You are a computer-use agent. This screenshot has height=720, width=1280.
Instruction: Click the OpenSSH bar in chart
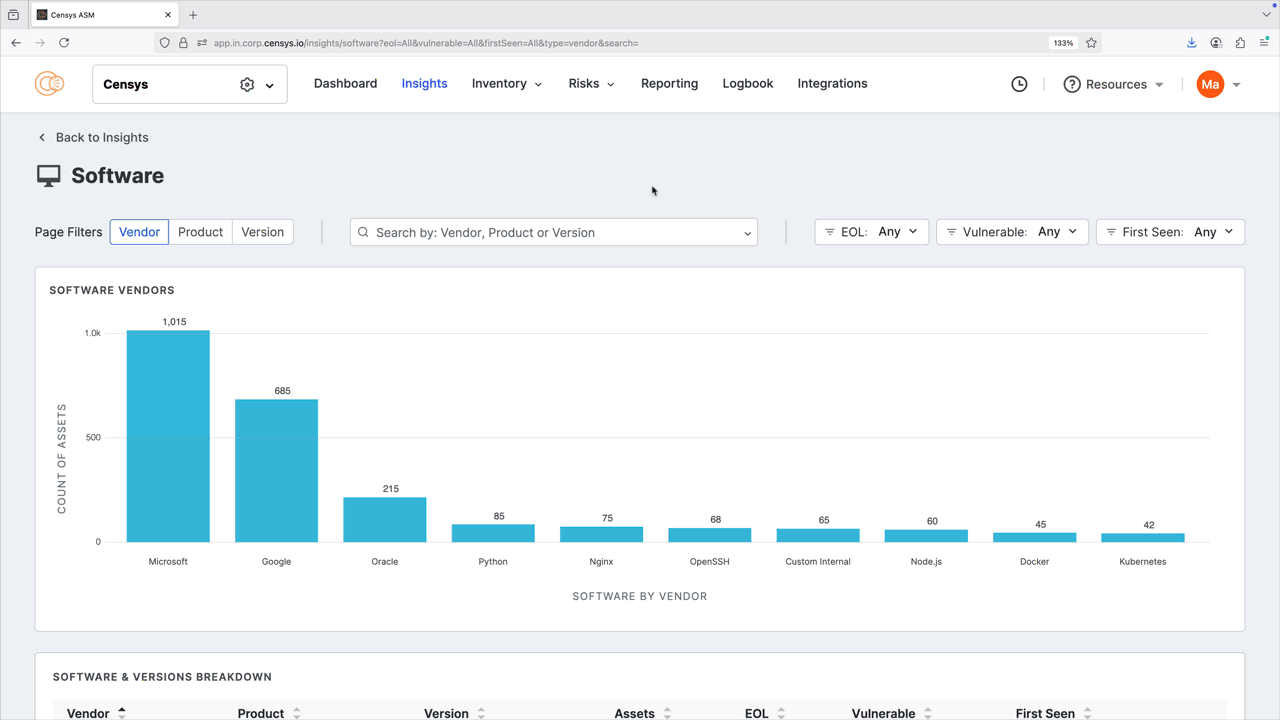coord(710,535)
